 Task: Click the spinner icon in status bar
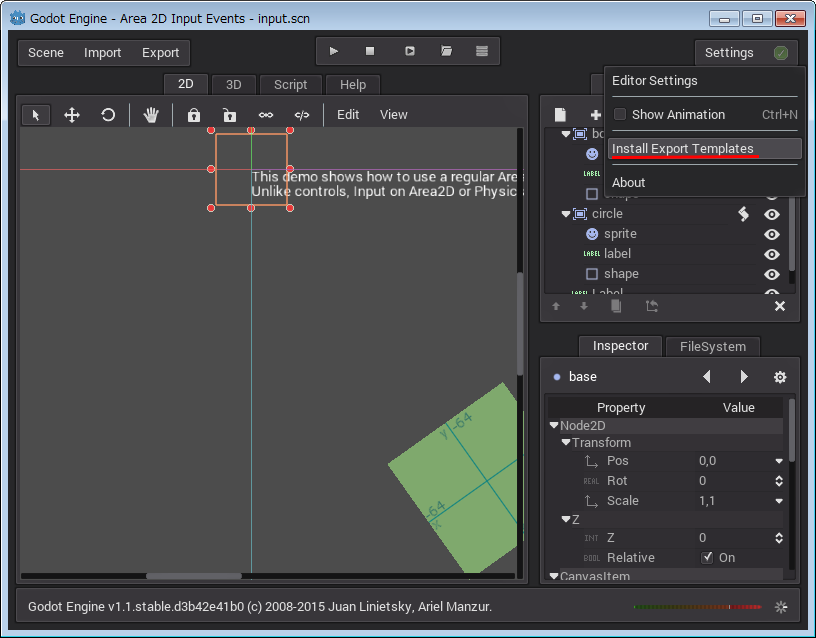click(781, 607)
